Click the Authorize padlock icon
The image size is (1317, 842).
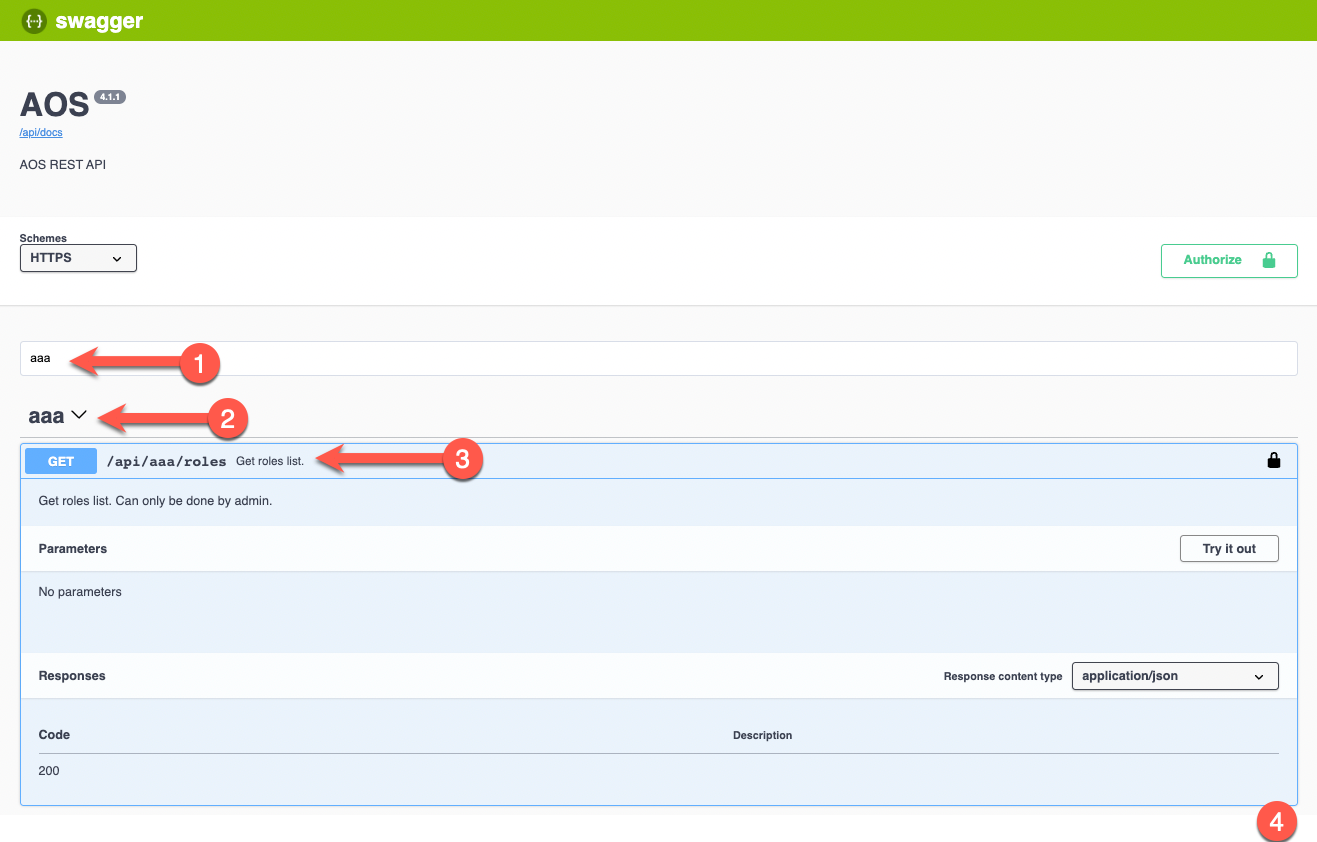tap(1268, 259)
